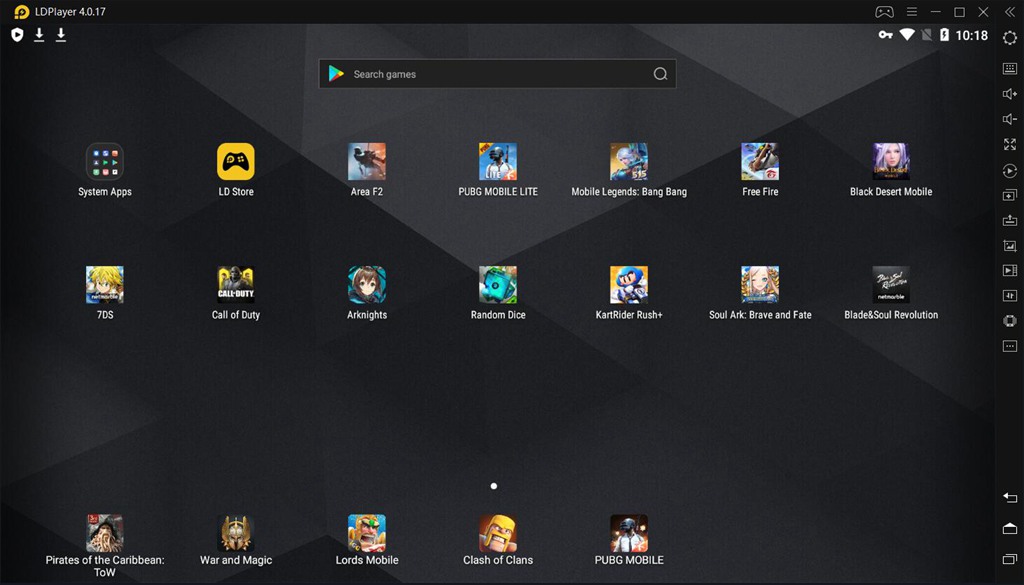Viewport: 1024px width, 585px height.
Task: Open the recent apps overview button
Action: [x=1010, y=558]
